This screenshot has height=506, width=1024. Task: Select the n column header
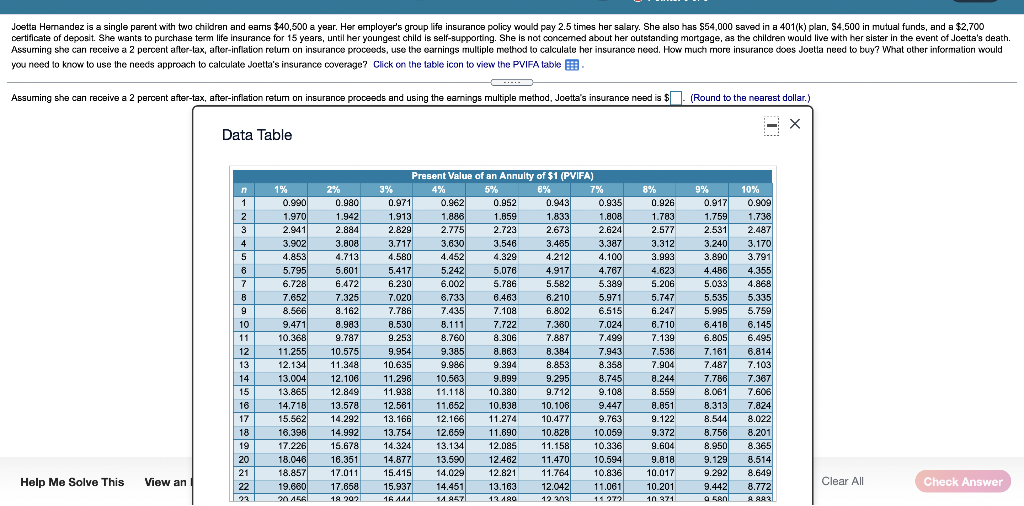tap(243, 190)
